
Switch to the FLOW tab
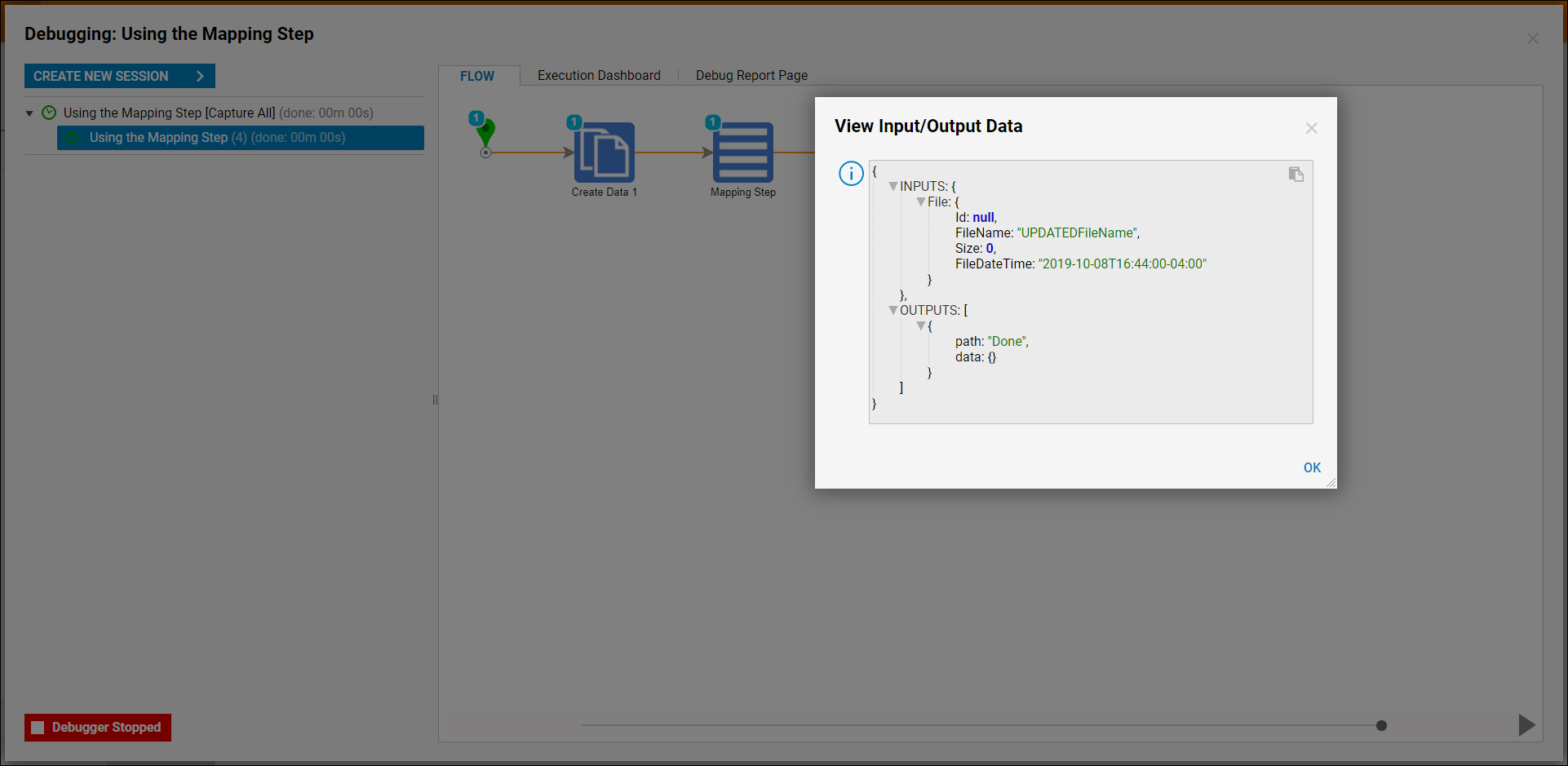(x=477, y=76)
